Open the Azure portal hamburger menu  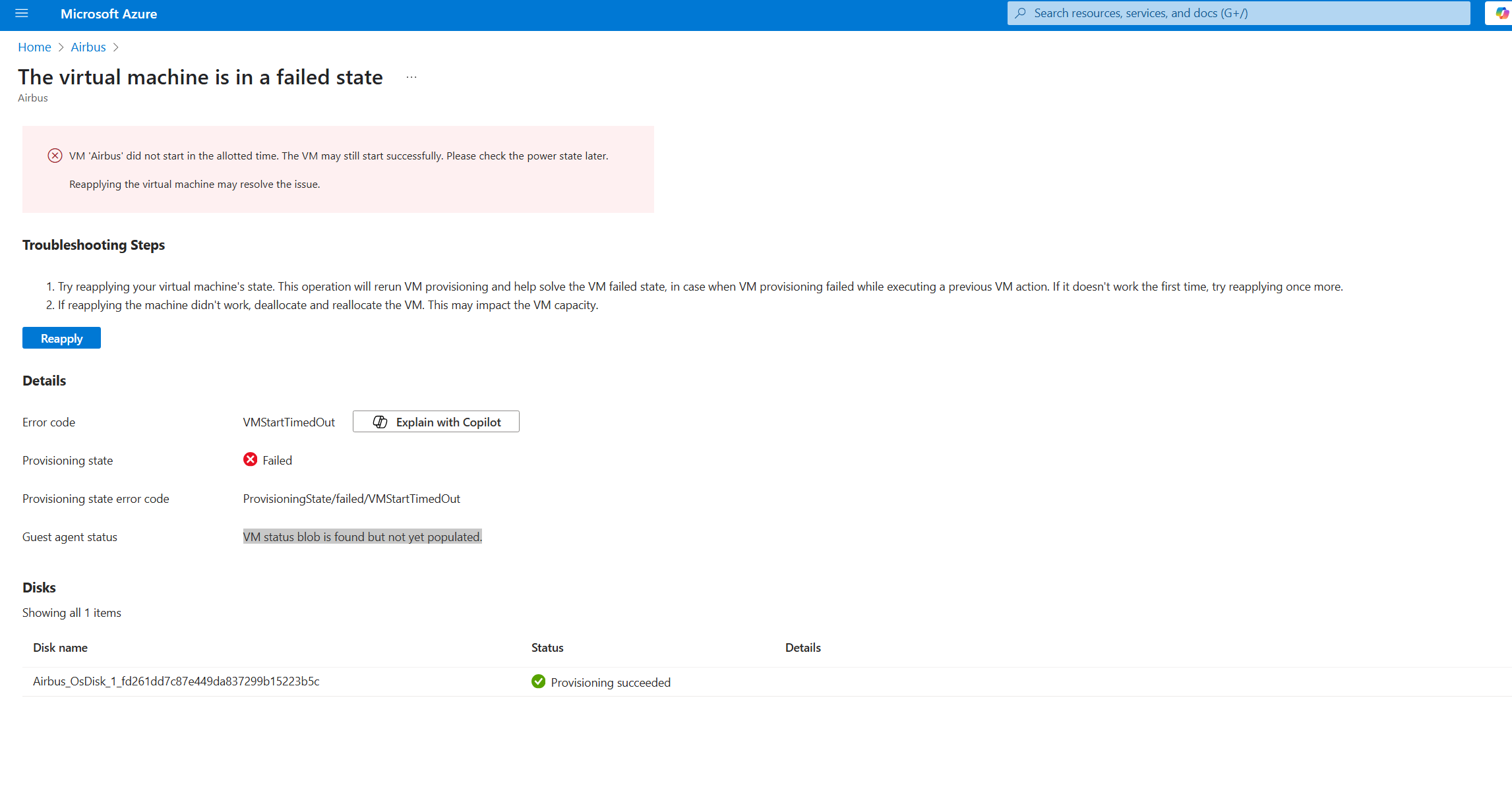[22, 13]
